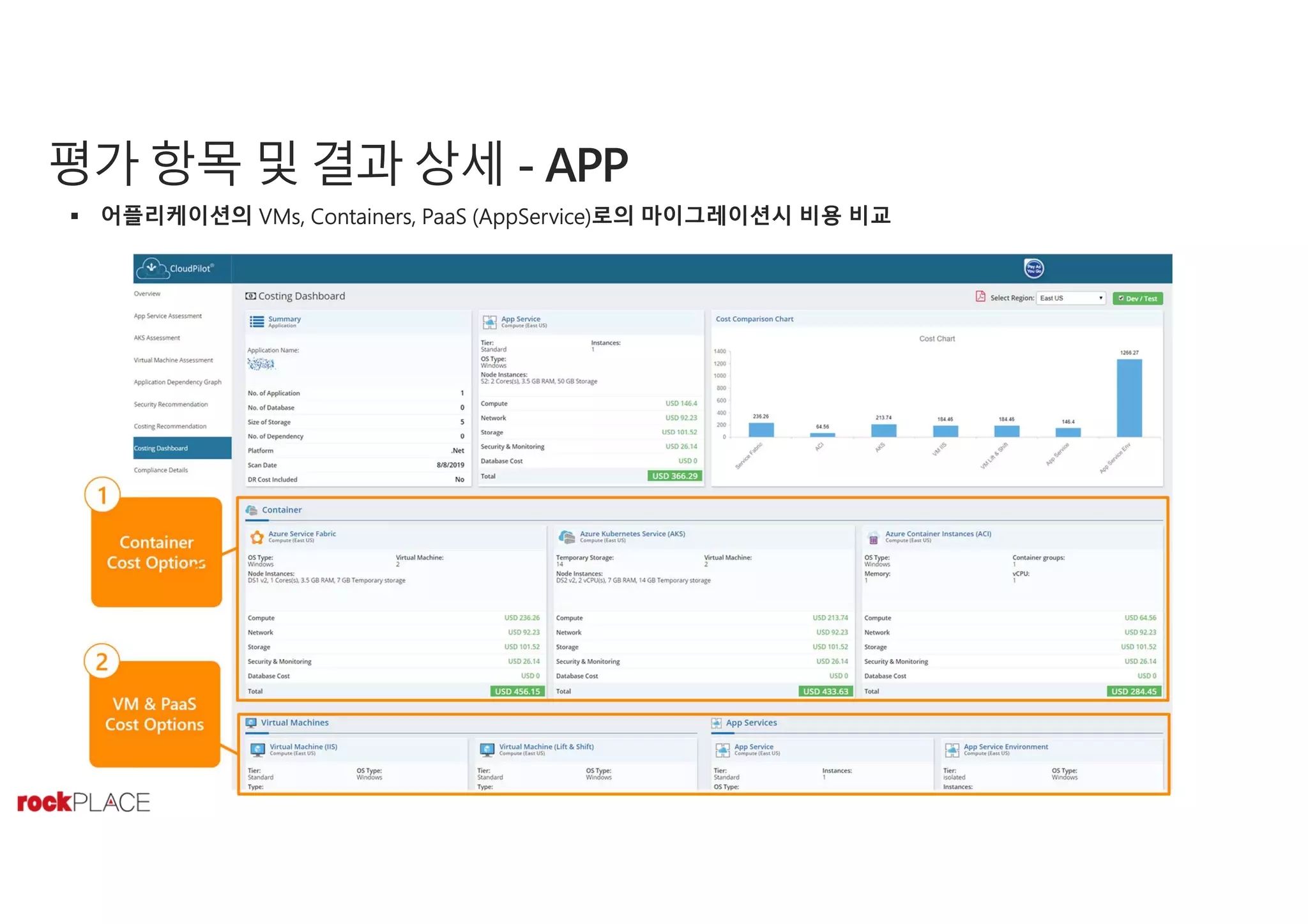Click the Summary panel title link

pos(284,319)
